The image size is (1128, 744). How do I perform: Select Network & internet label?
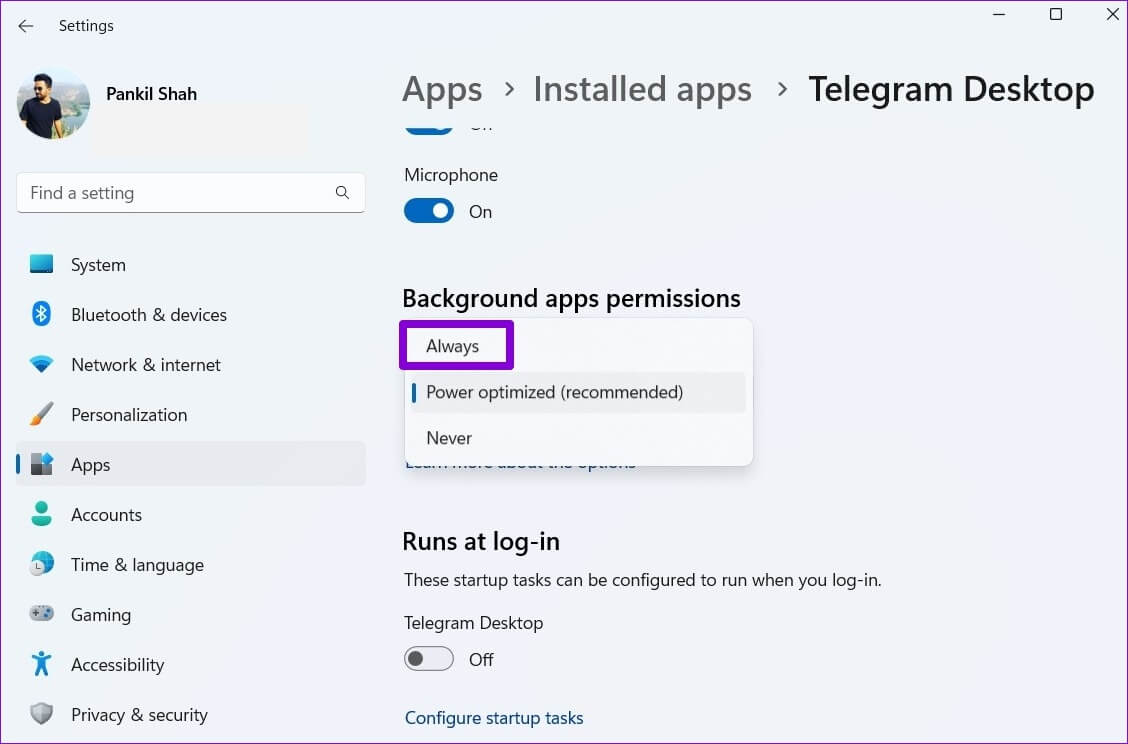pos(146,365)
